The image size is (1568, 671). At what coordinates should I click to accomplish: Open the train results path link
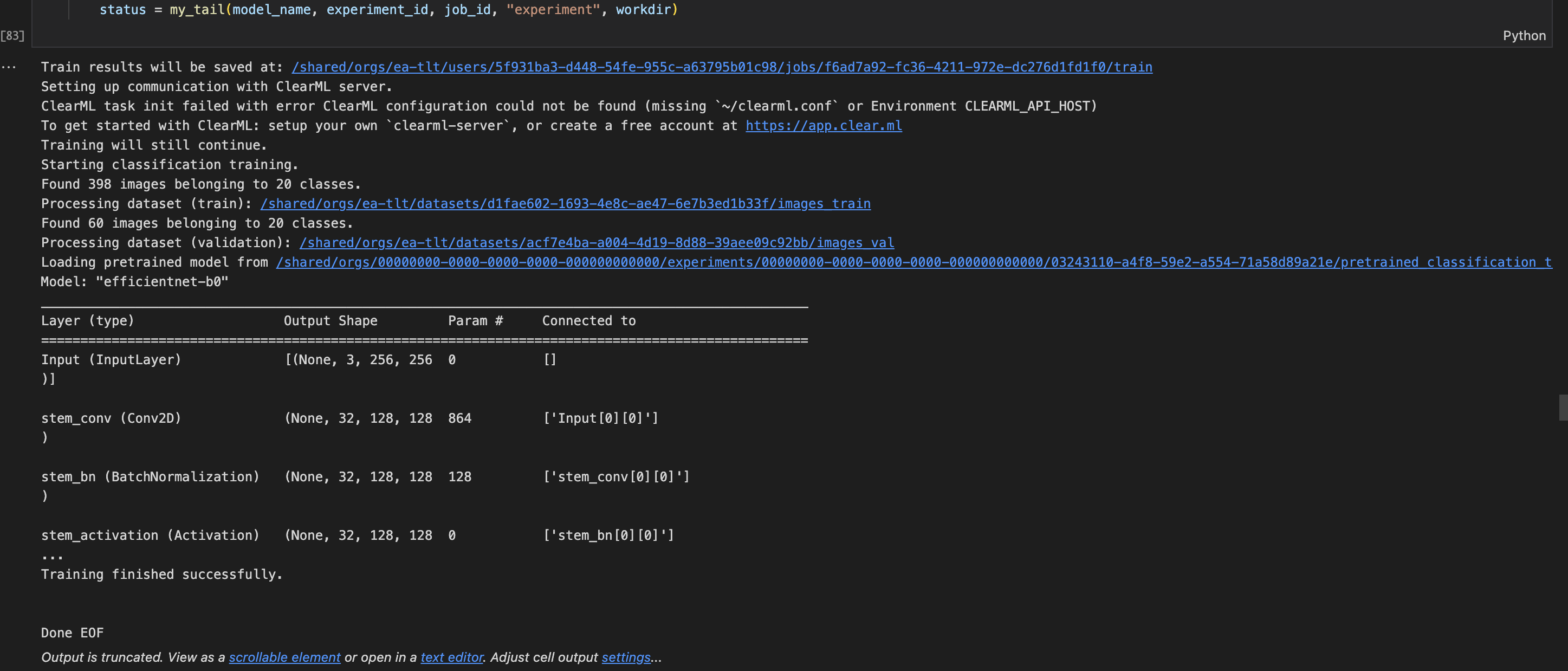point(722,67)
